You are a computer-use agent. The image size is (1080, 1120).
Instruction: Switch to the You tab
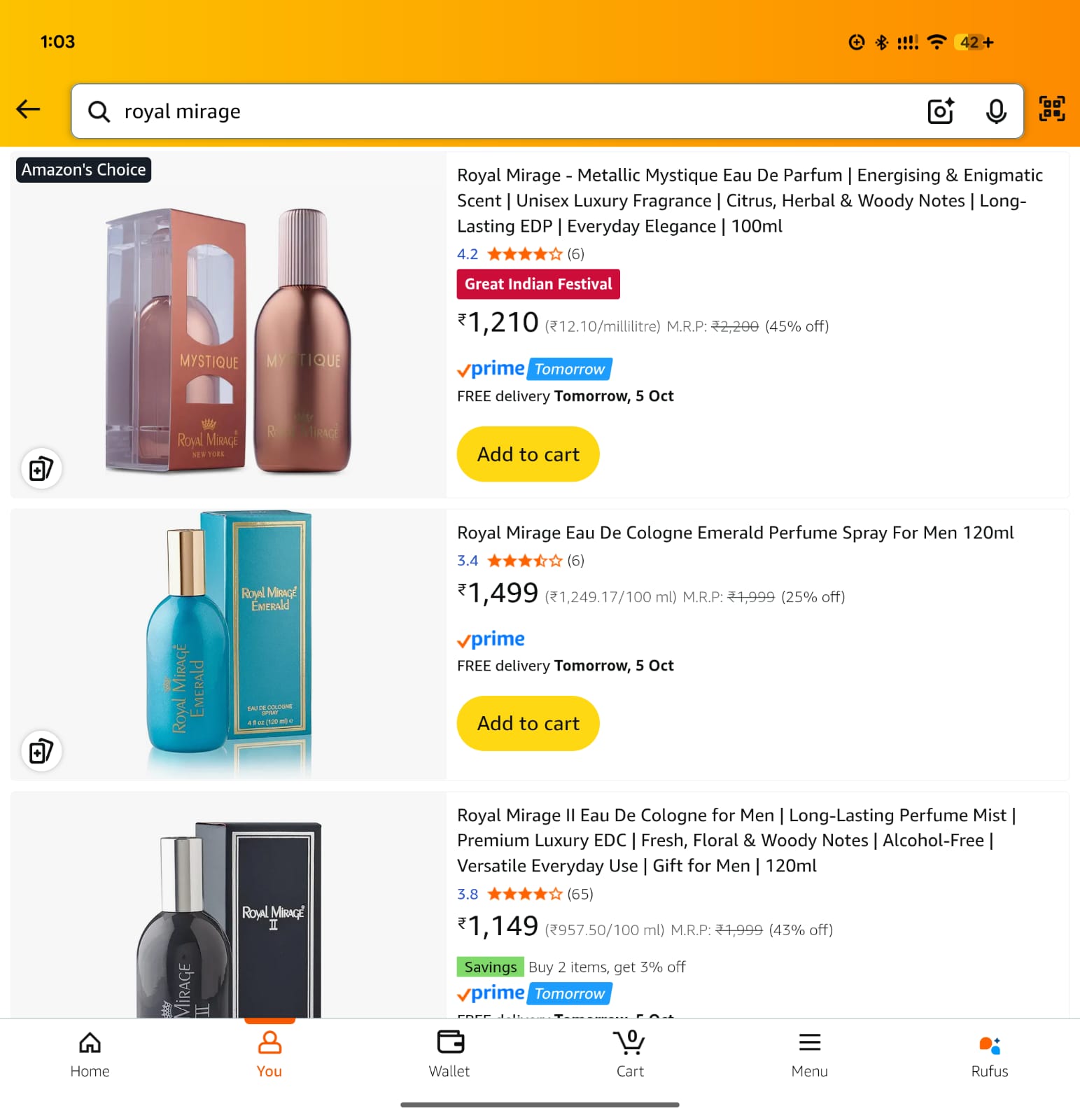[269, 1055]
